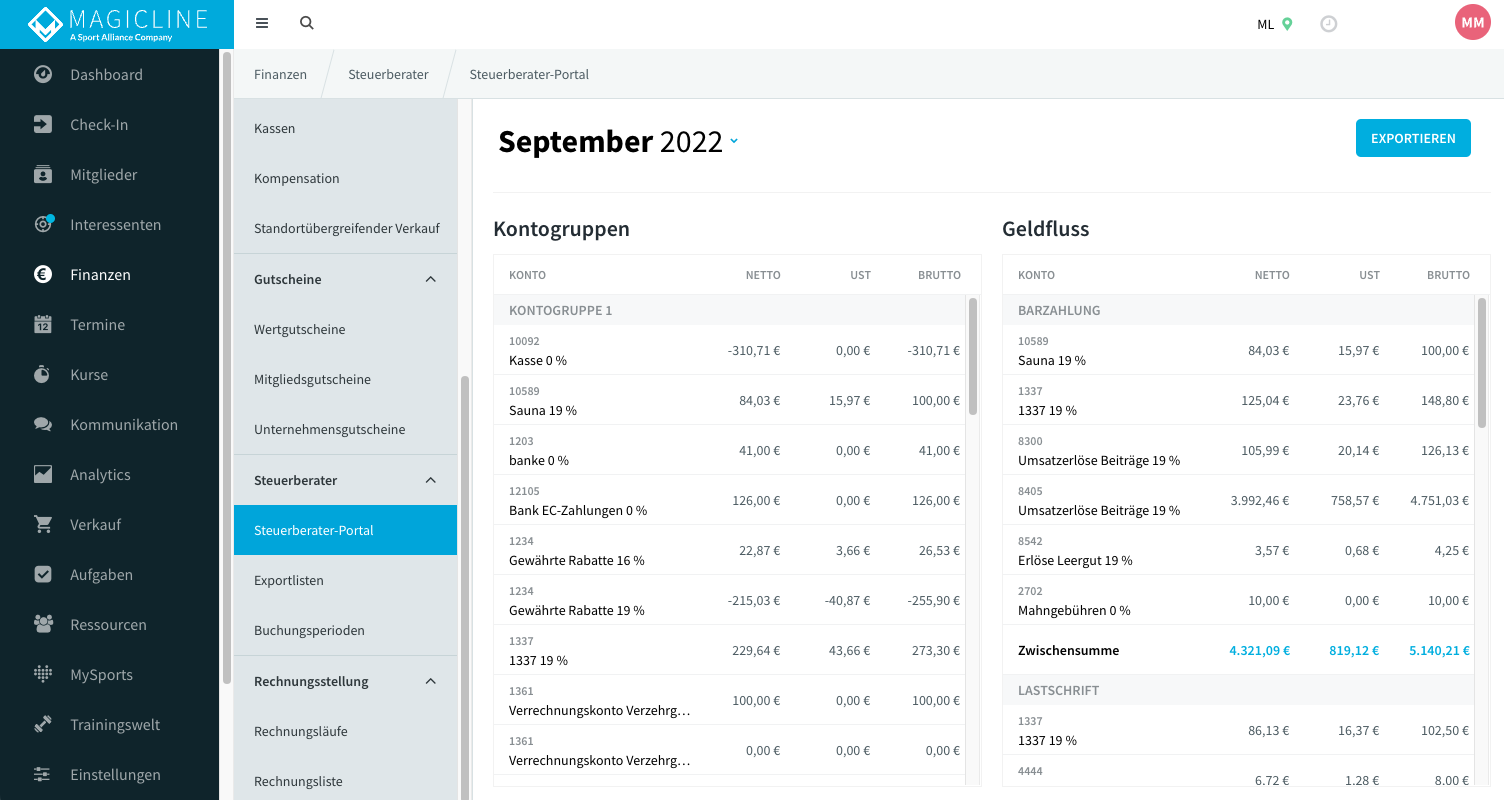Screen dimensions: 1504x800
Task: Go to the Finanzen breadcrumb
Action: coord(280,74)
